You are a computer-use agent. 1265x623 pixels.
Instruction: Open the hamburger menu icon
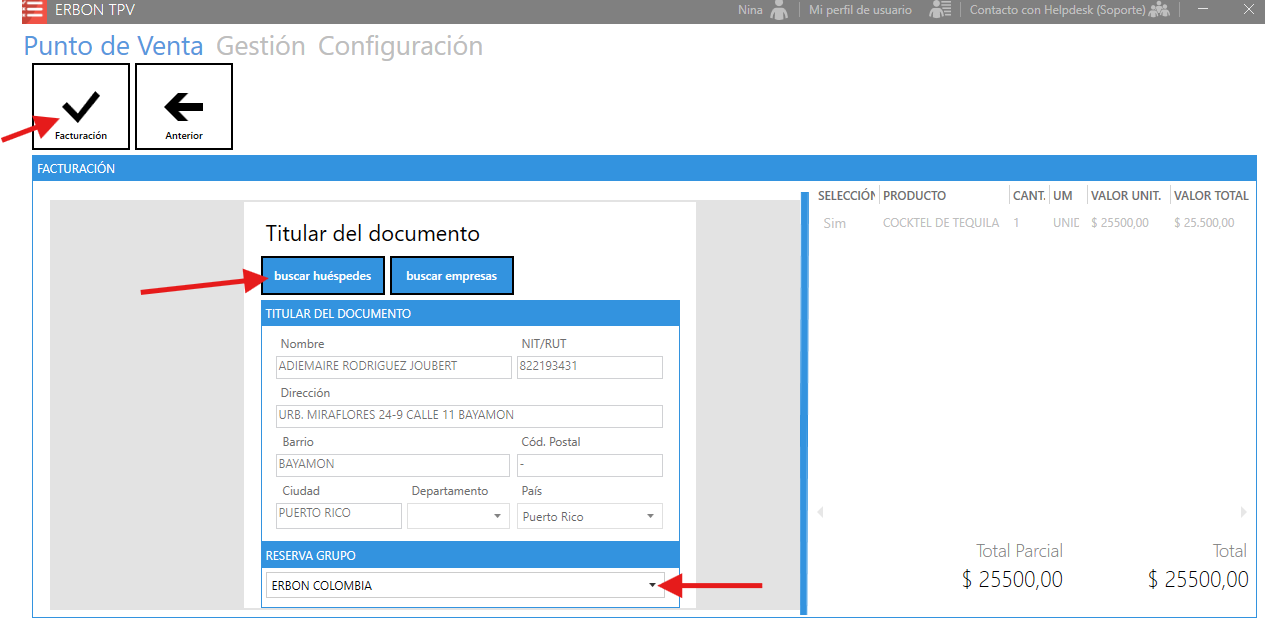(33, 11)
